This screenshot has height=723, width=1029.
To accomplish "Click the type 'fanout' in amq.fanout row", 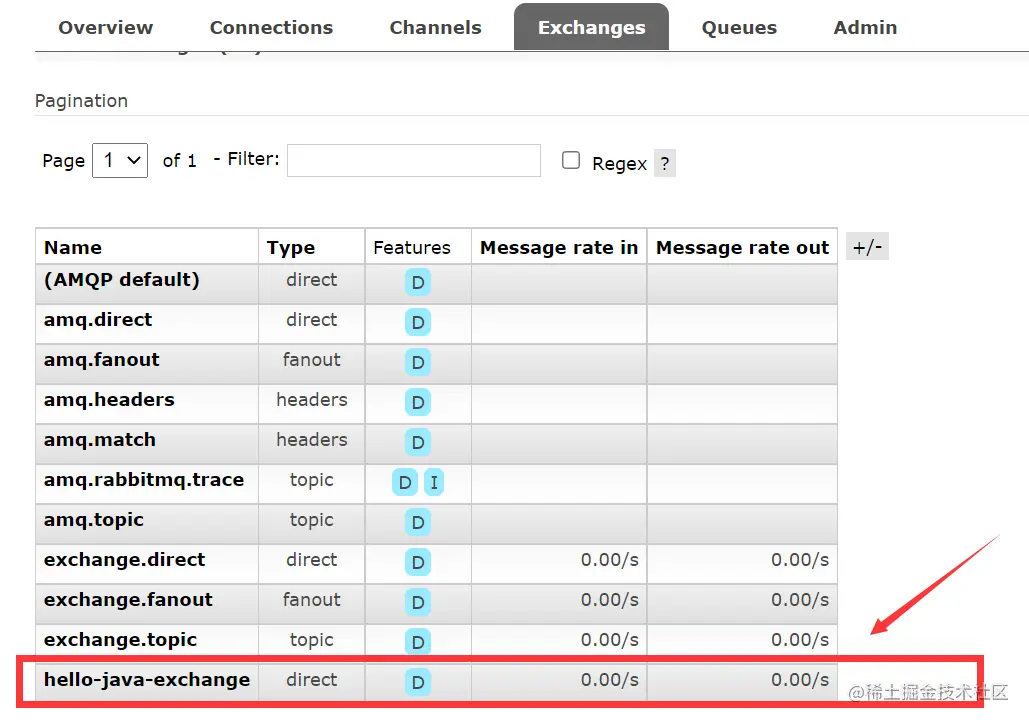I will coord(312,360).
